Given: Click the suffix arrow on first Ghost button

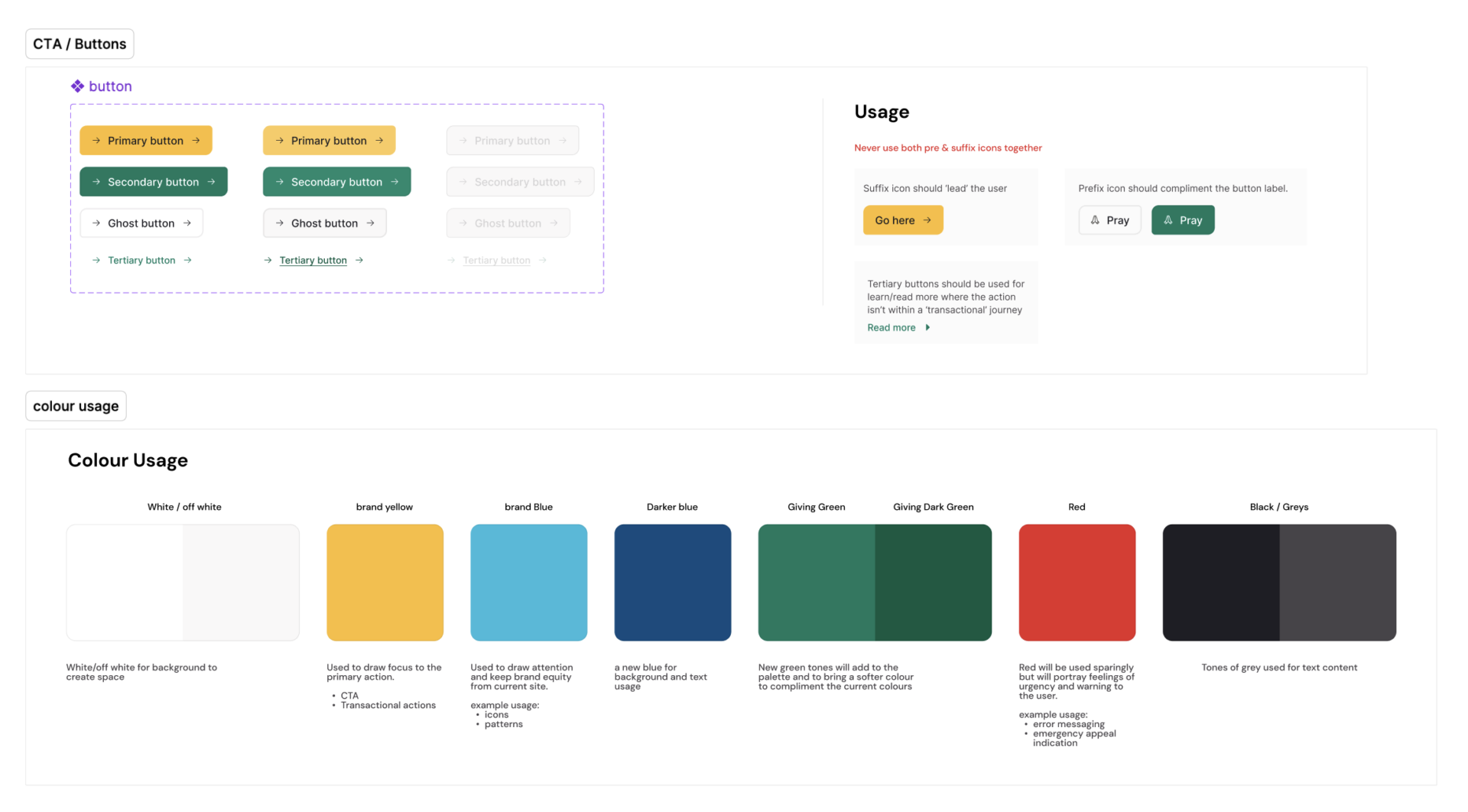Looking at the screenshot, I should pyautogui.click(x=187, y=223).
